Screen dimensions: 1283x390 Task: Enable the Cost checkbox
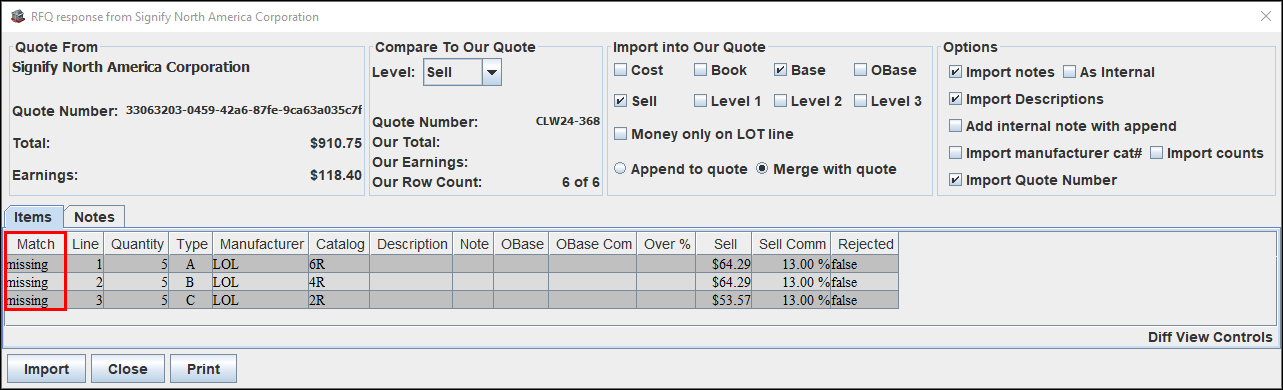tap(621, 70)
